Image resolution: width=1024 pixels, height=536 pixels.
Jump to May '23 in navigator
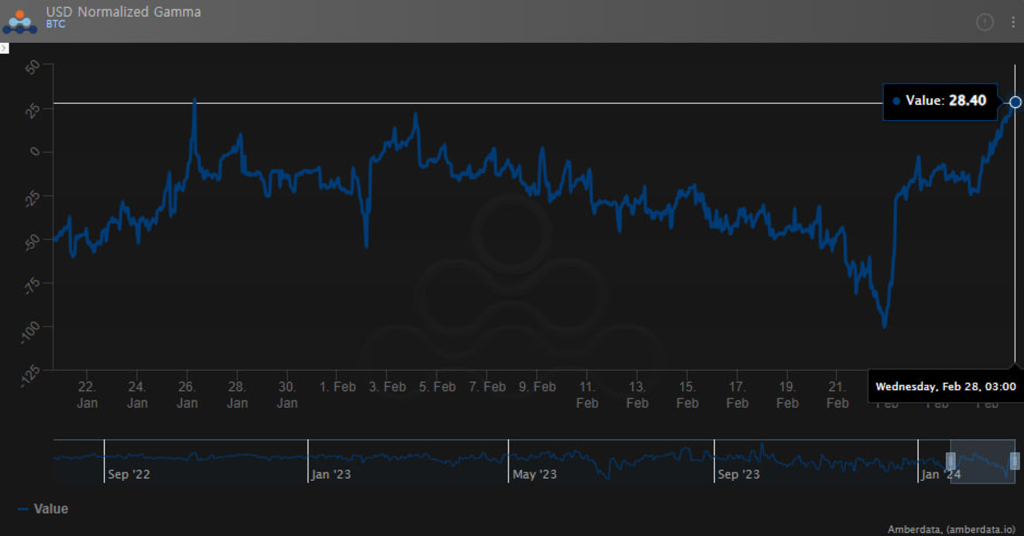[x=534, y=474]
